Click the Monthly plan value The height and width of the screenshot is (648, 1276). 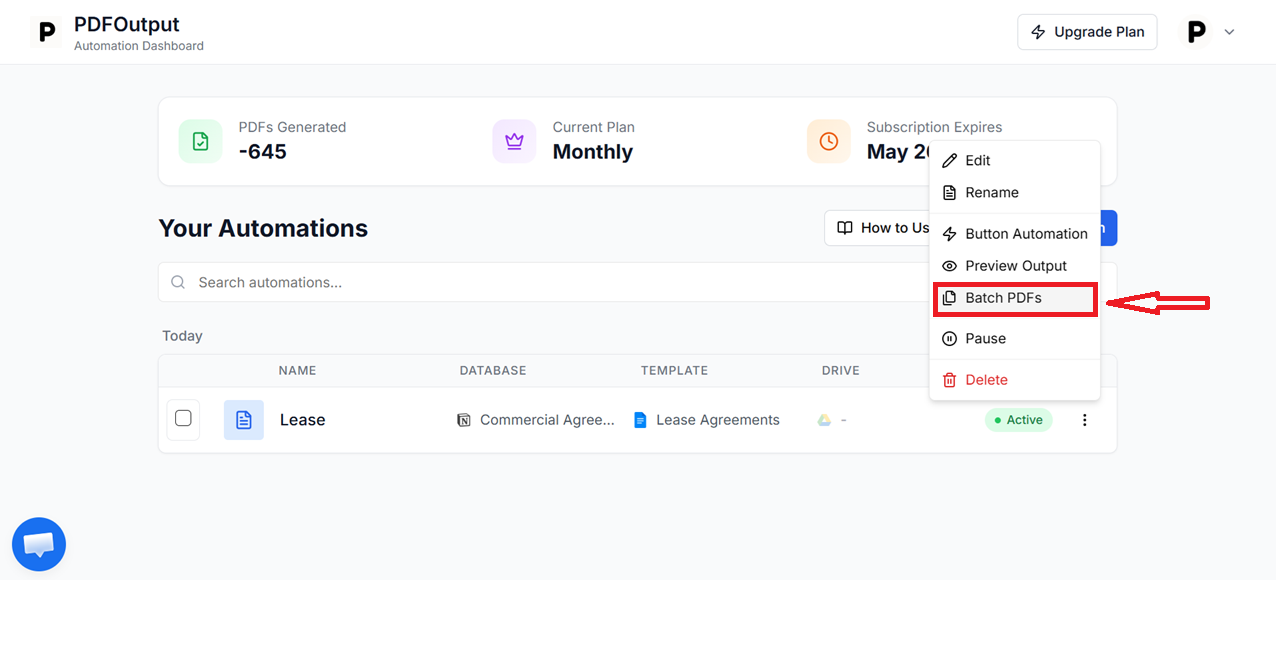coord(593,152)
